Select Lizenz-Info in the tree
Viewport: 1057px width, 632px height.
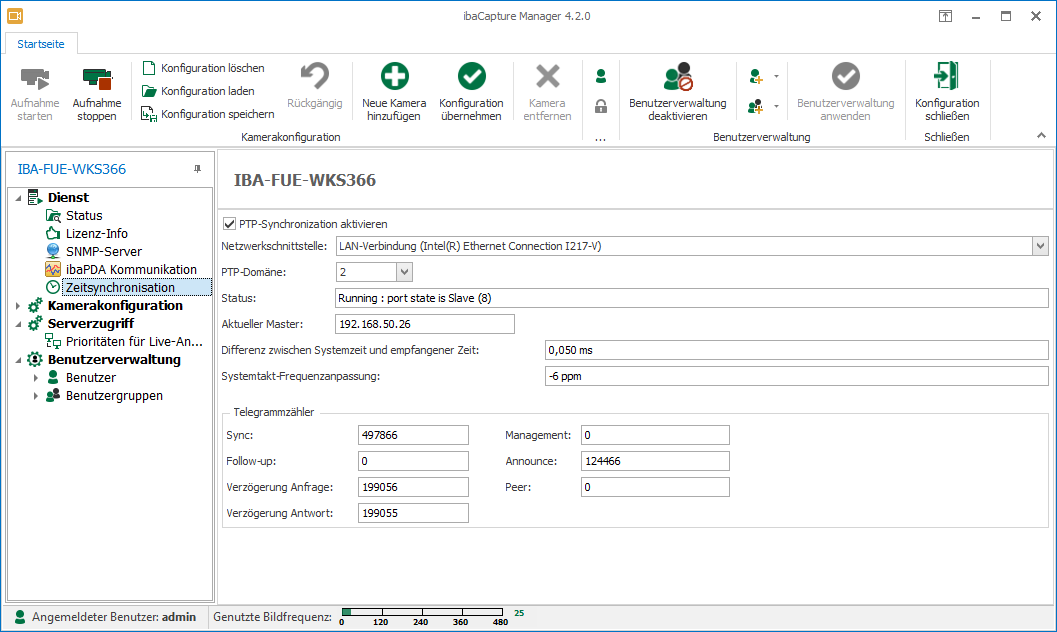tap(96, 234)
